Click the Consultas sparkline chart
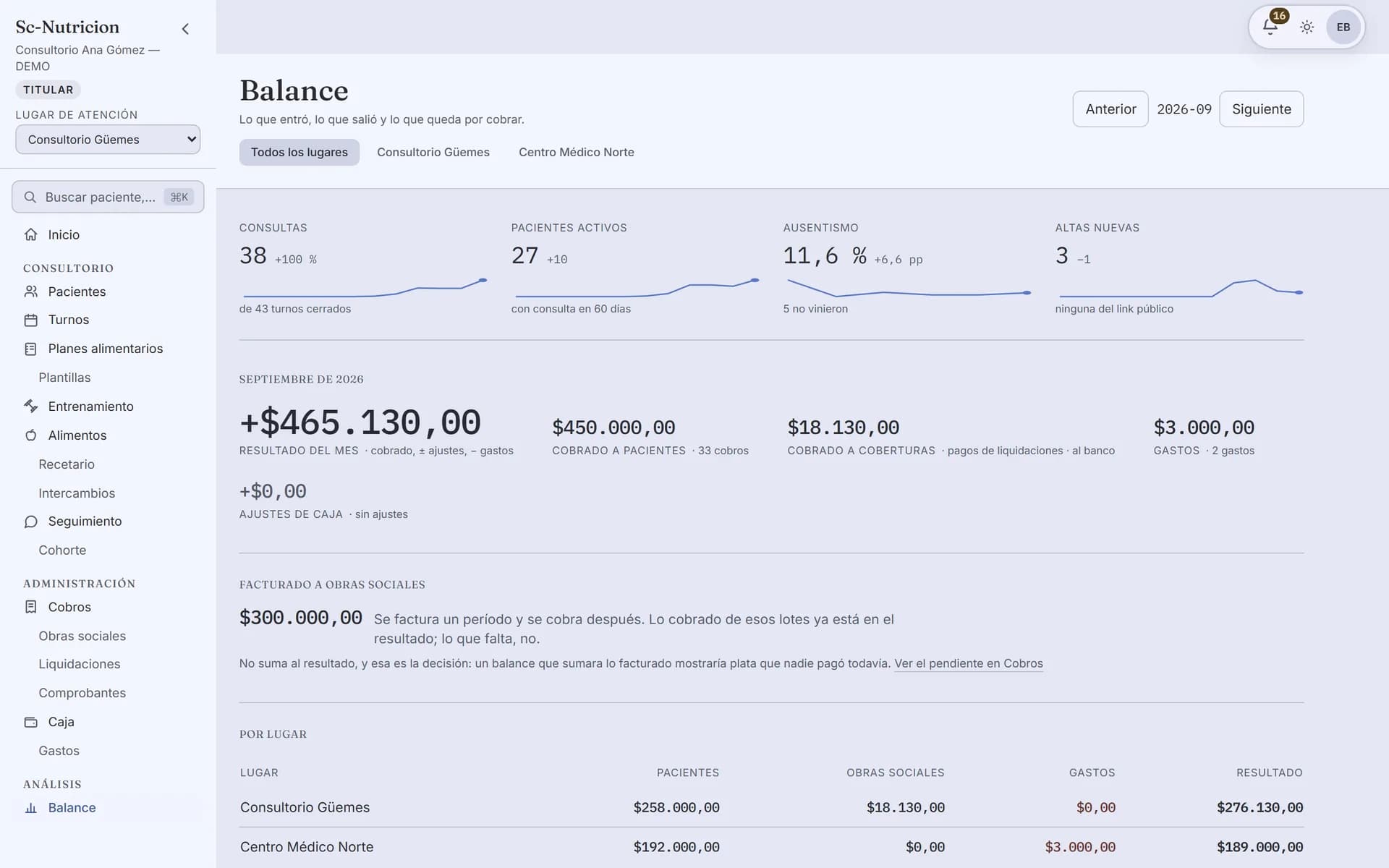This screenshot has height=868, width=1389. (x=365, y=288)
